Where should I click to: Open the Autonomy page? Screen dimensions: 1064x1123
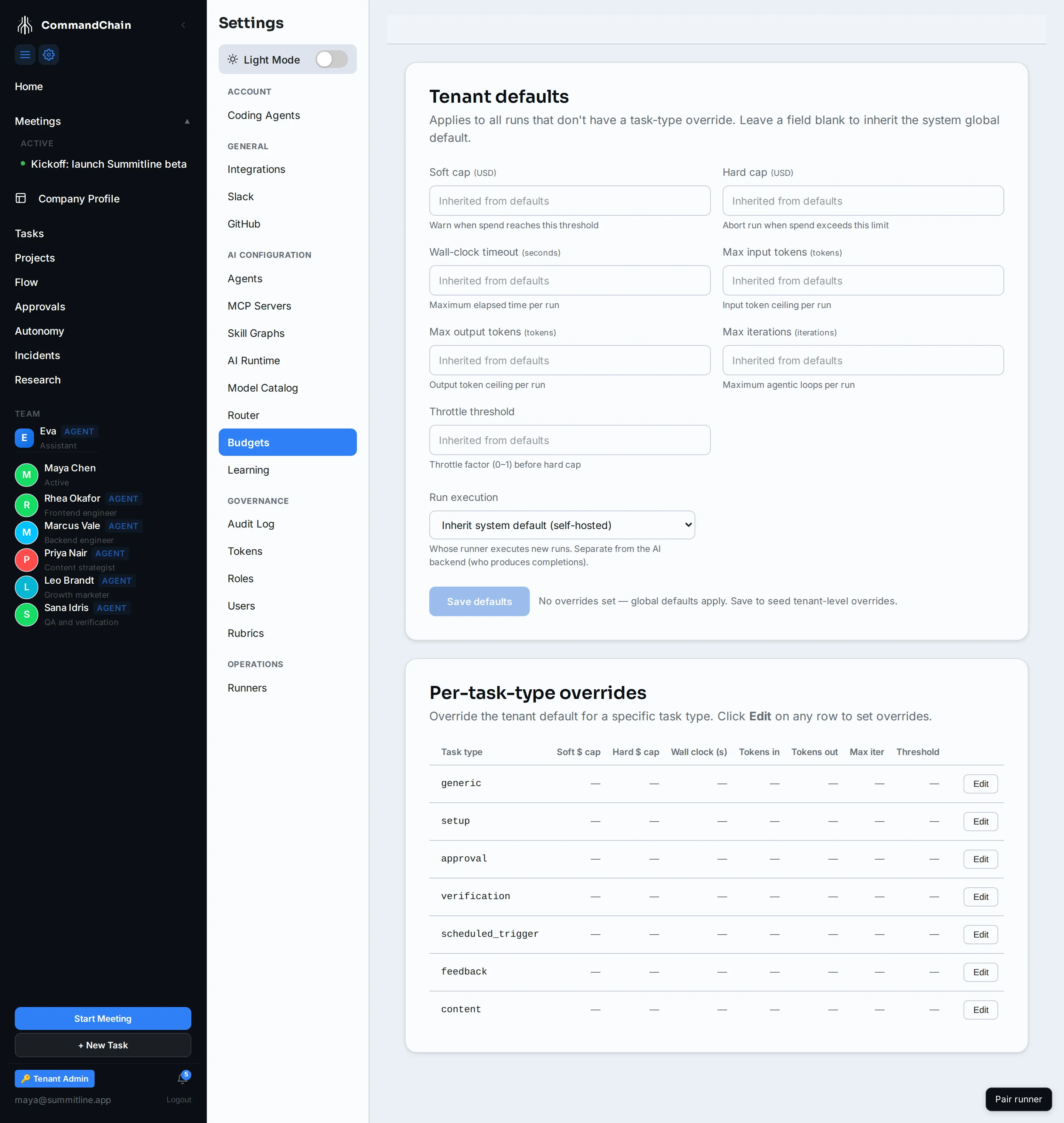pyautogui.click(x=40, y=331)
